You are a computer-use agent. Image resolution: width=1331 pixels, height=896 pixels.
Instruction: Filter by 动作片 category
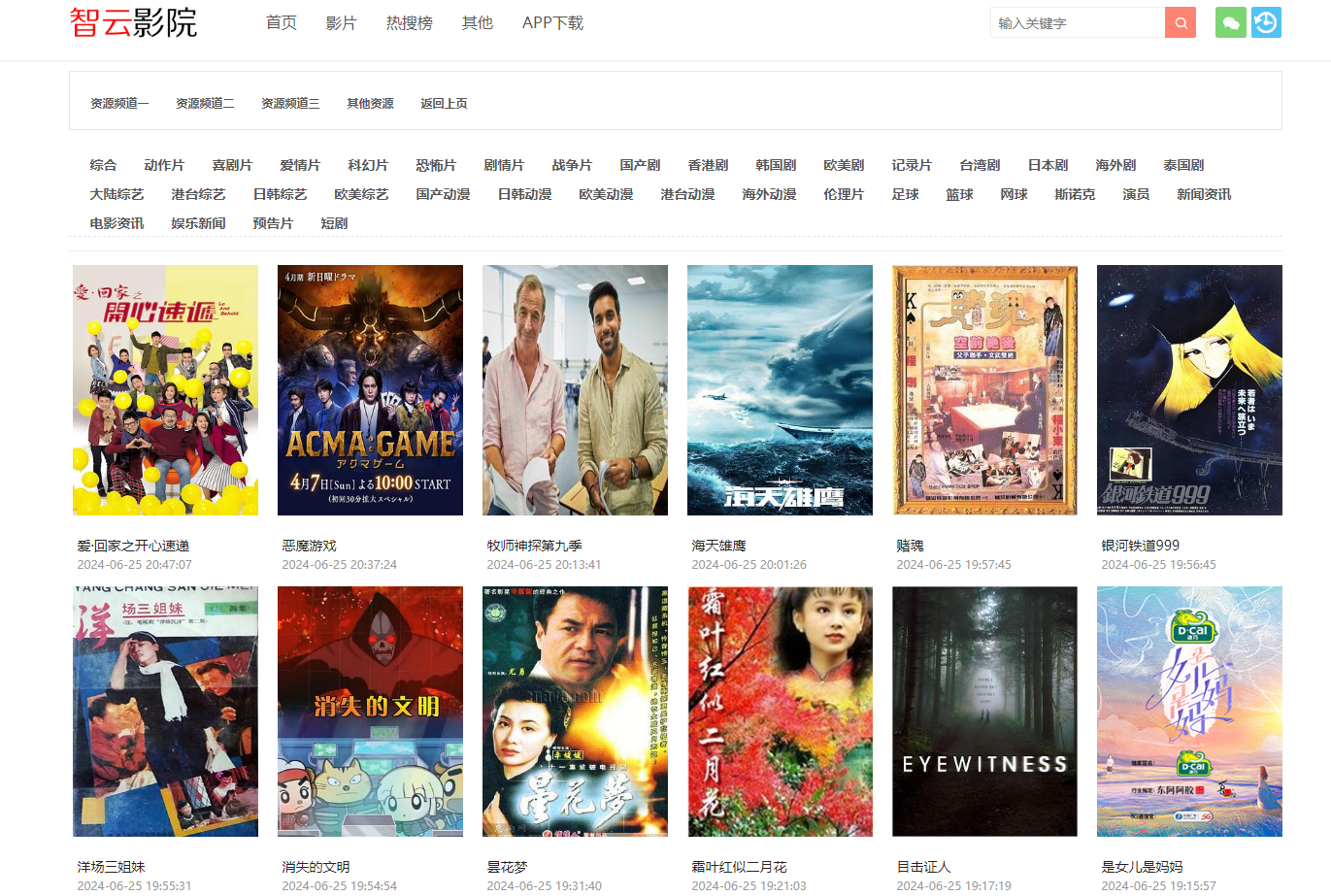(x=164, y=165)
